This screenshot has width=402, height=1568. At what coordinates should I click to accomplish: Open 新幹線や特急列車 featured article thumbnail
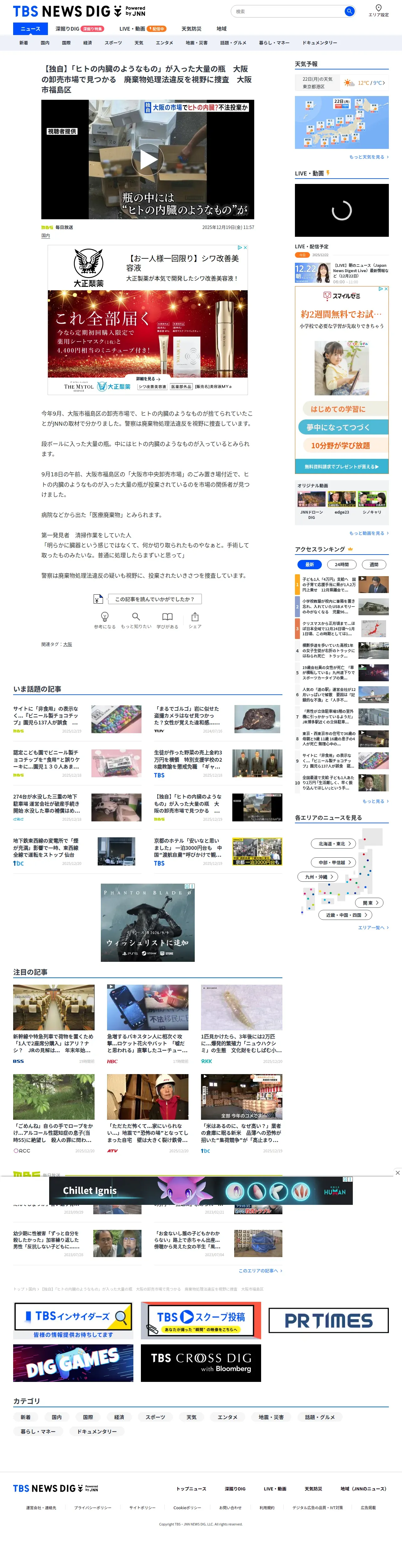point(54,1007)
